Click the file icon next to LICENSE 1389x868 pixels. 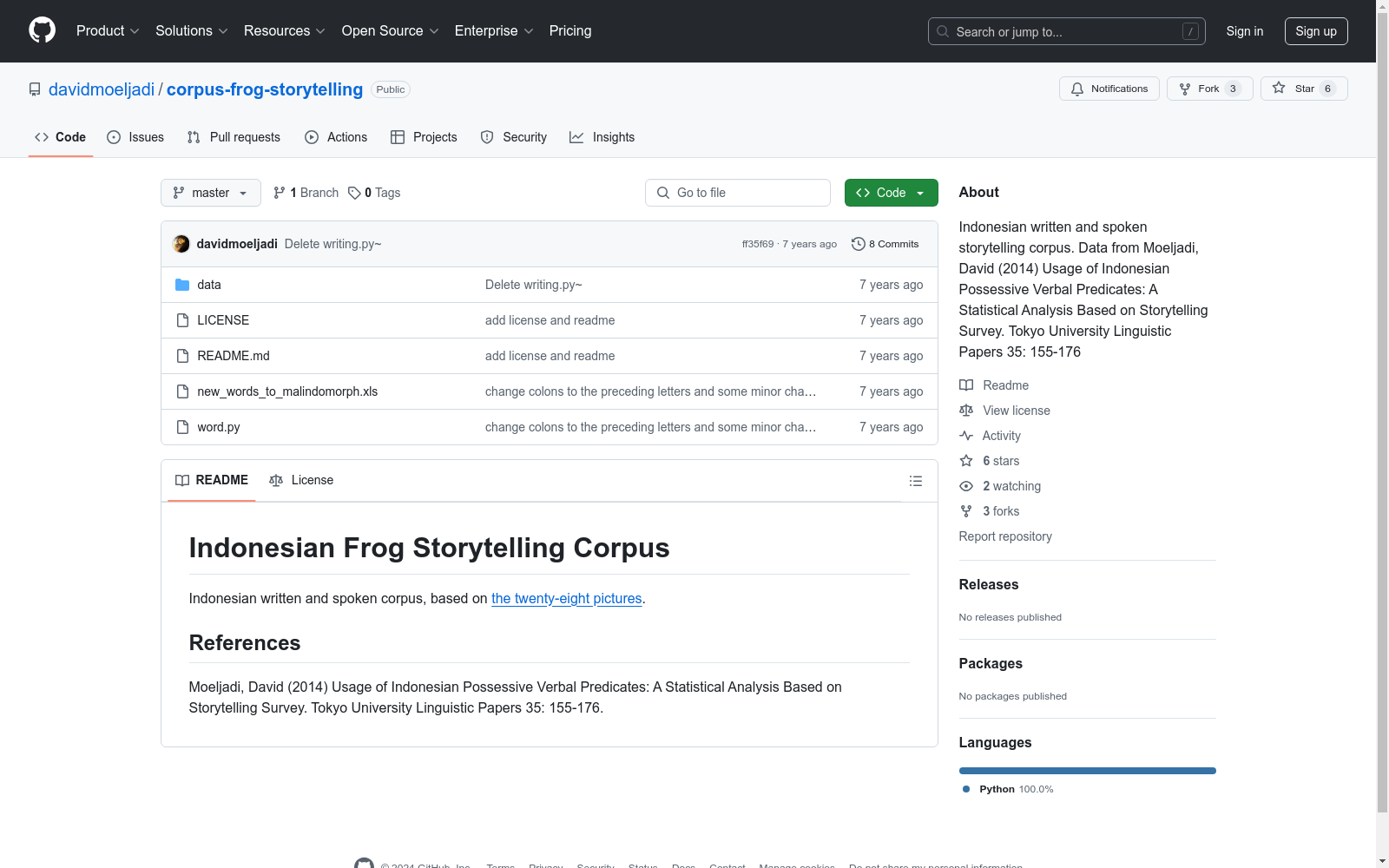[182, 320]
